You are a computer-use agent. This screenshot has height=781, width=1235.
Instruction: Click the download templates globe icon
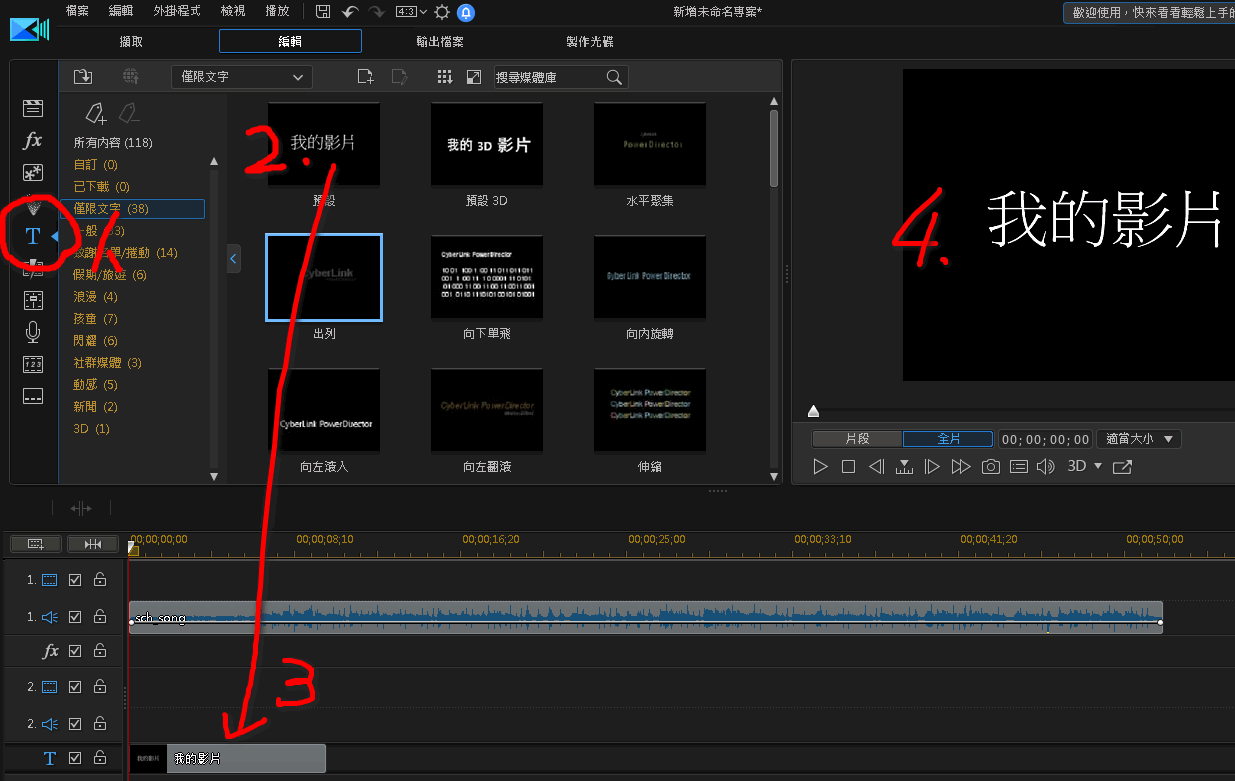pyautogui.click(x=130, y=77)
